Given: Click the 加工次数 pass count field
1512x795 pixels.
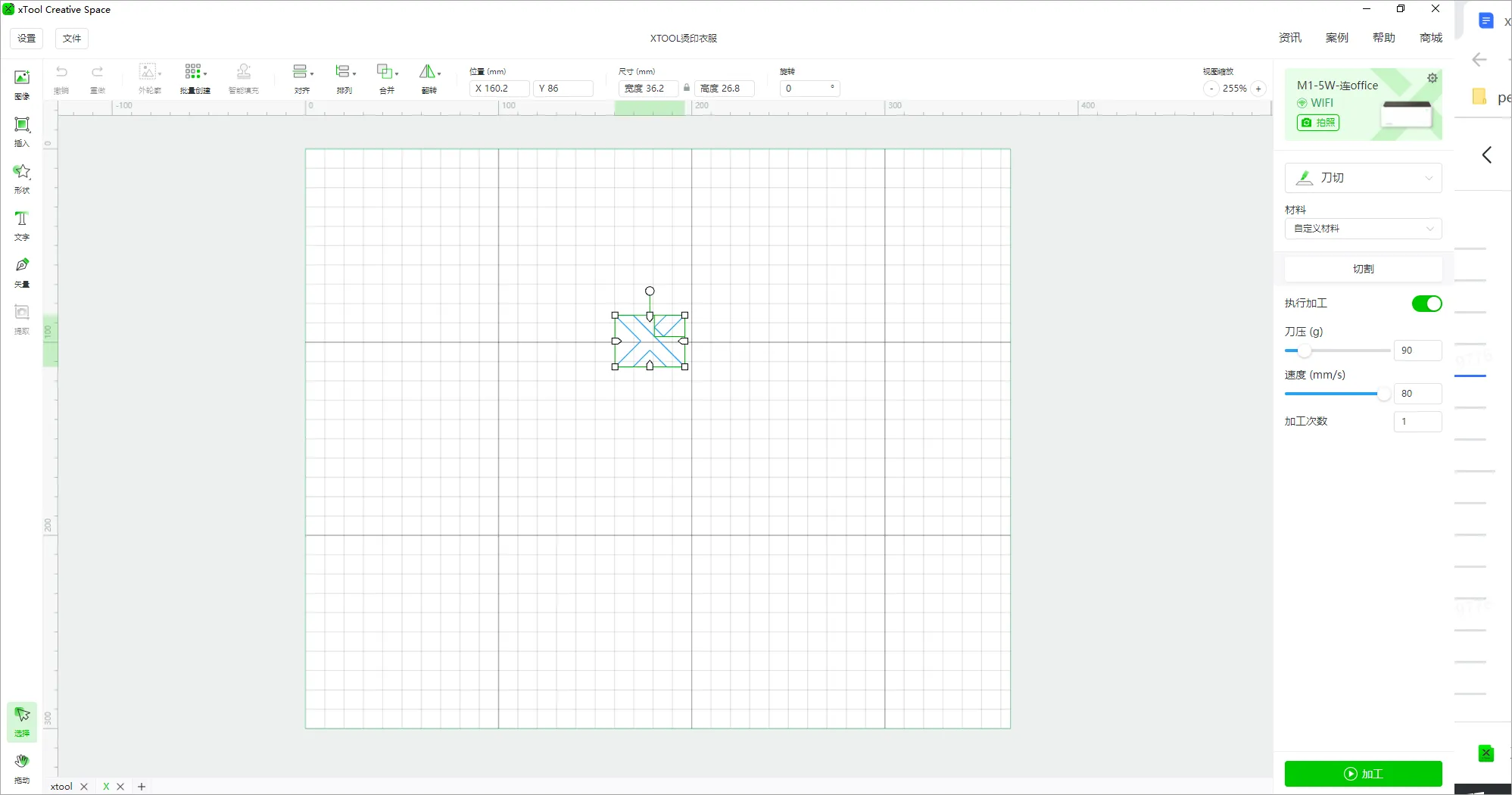Looking at the screenshot, I should click(x=1417, y=422).
